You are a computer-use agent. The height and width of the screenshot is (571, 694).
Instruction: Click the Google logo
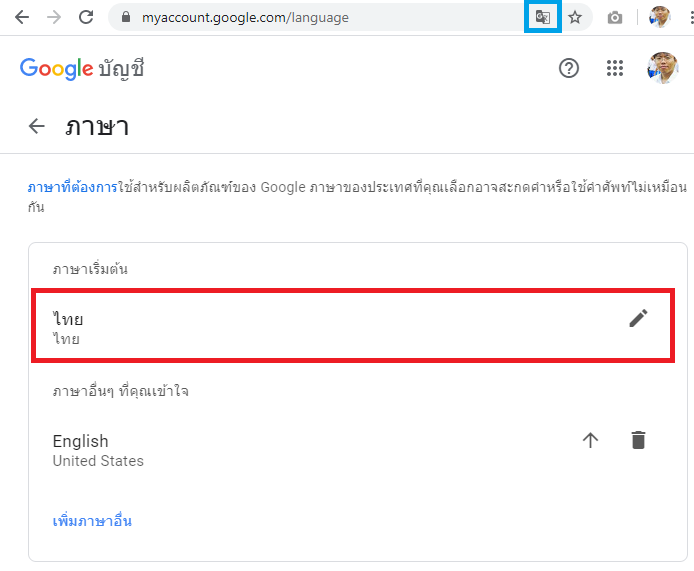(x=56, y=68)
